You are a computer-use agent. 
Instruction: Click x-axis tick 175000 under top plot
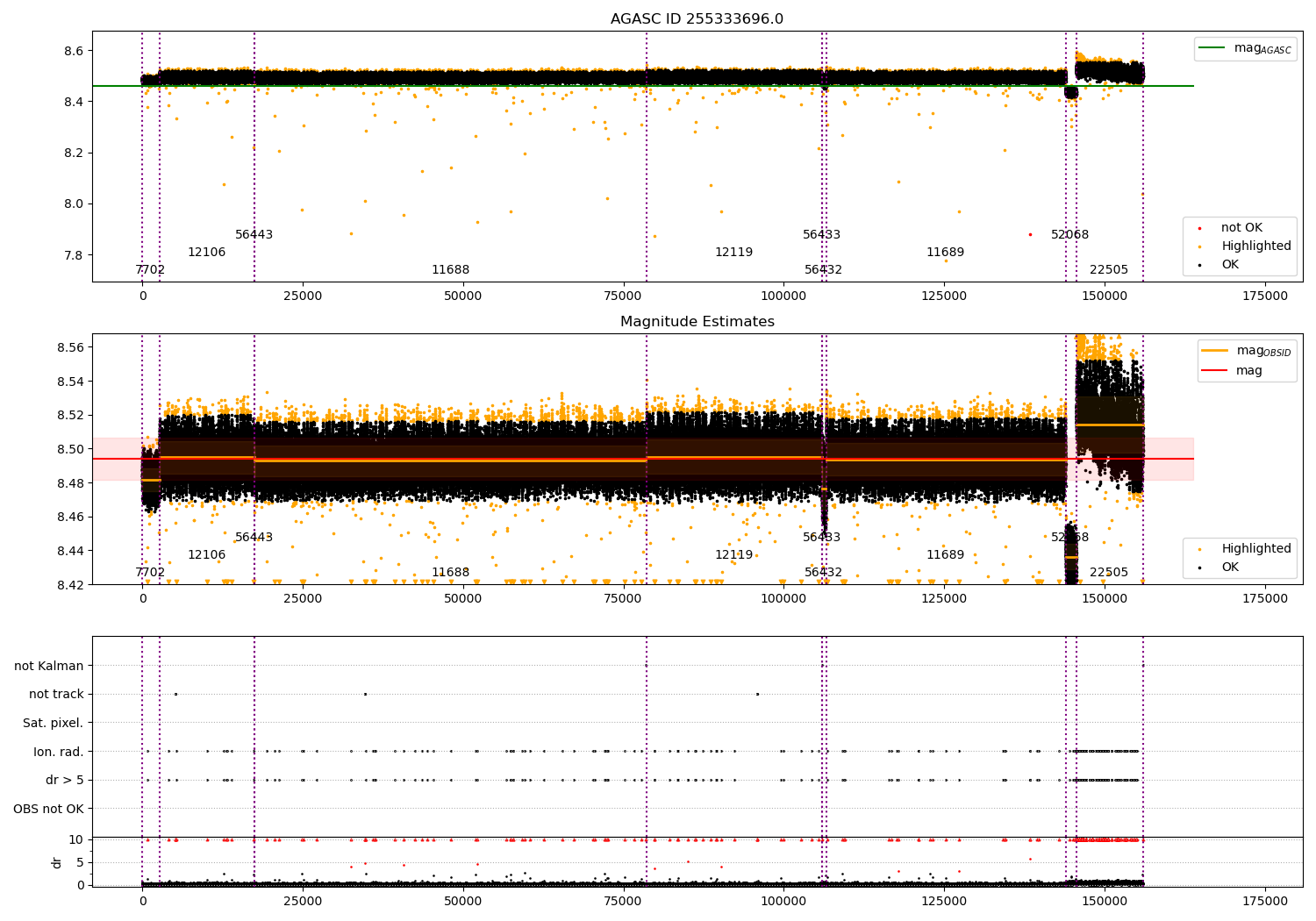click(x=1264, y=296)
